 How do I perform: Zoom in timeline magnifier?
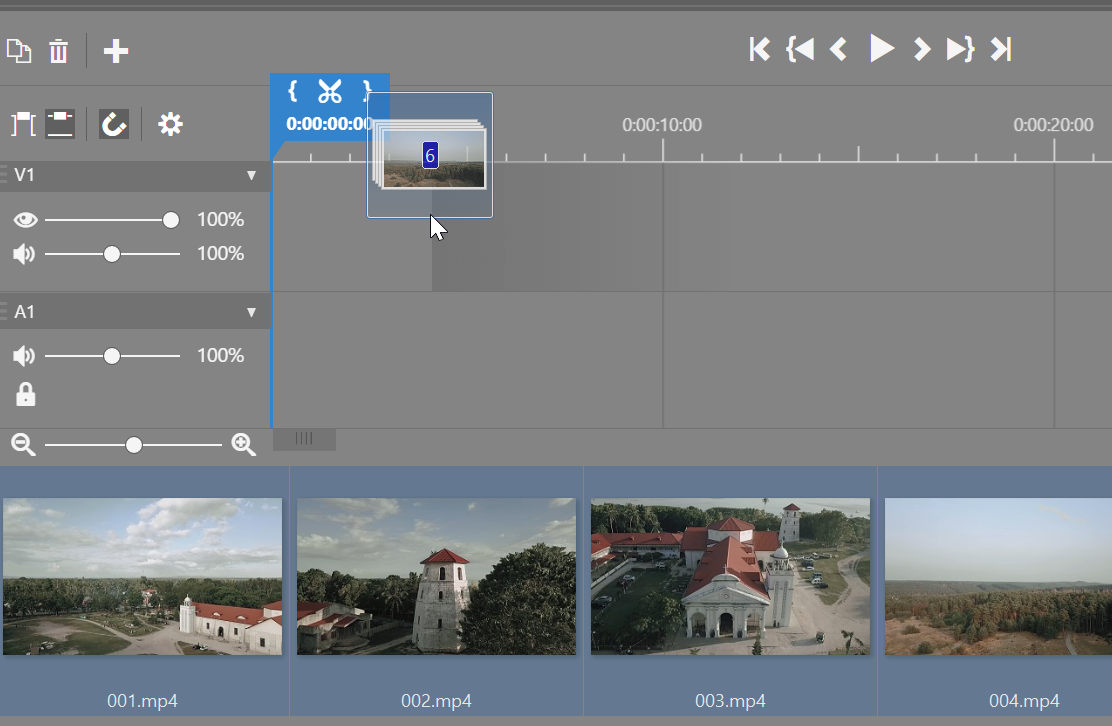click(x=243, y=445)
